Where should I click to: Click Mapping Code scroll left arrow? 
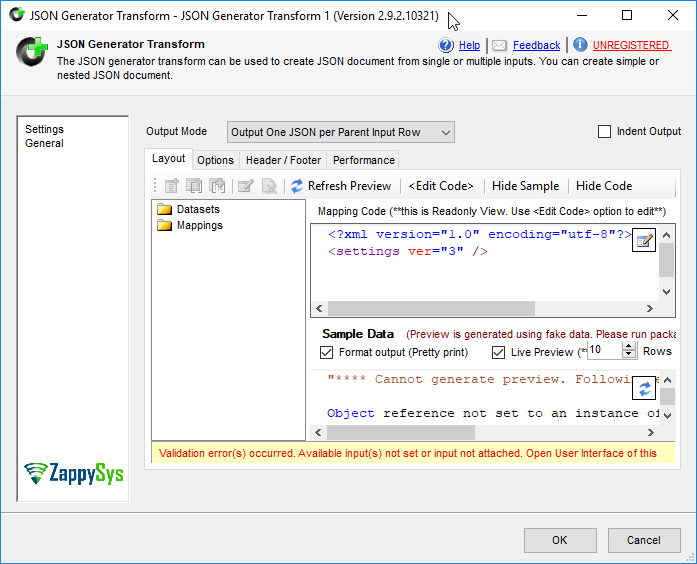(319, 308)
